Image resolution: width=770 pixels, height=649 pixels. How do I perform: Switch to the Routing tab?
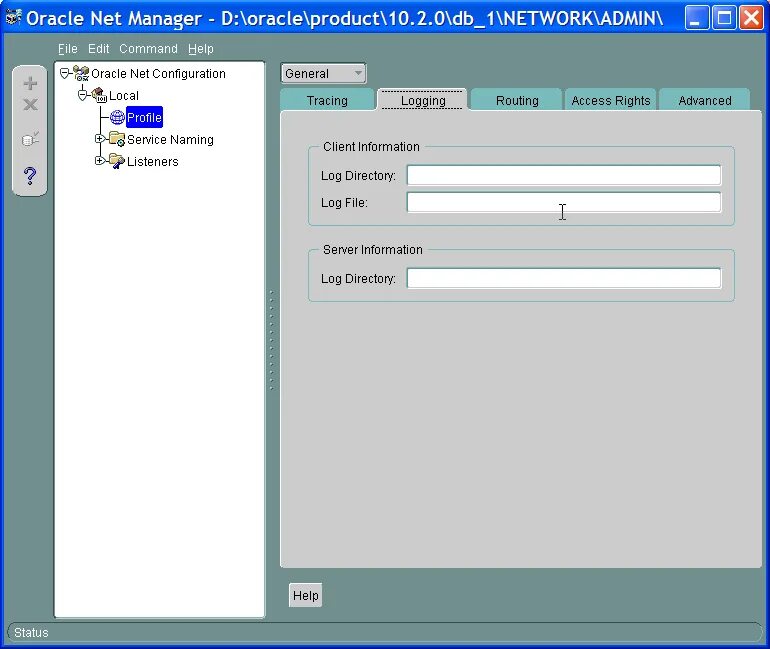517,100
